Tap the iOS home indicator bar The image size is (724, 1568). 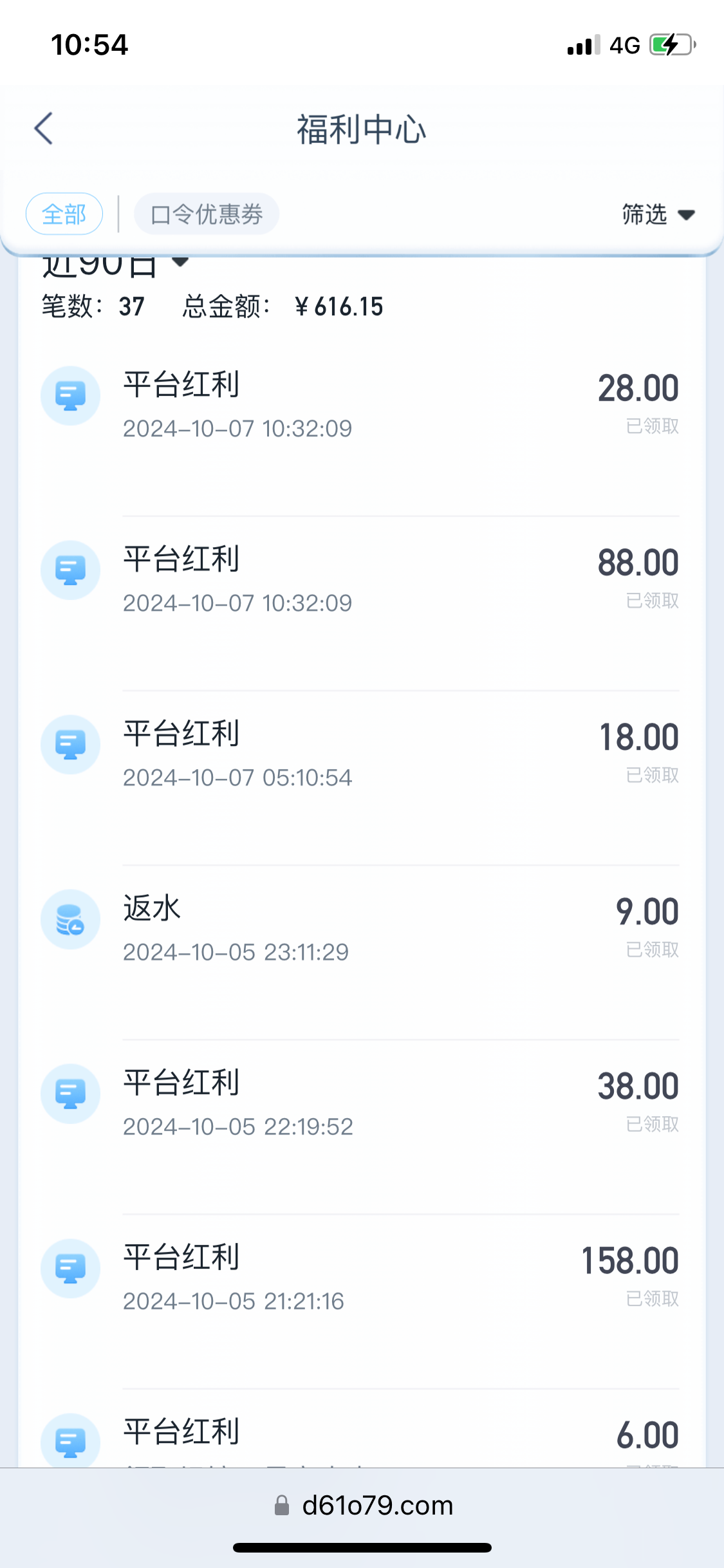pyautogui.click(x=362, y=1547)
